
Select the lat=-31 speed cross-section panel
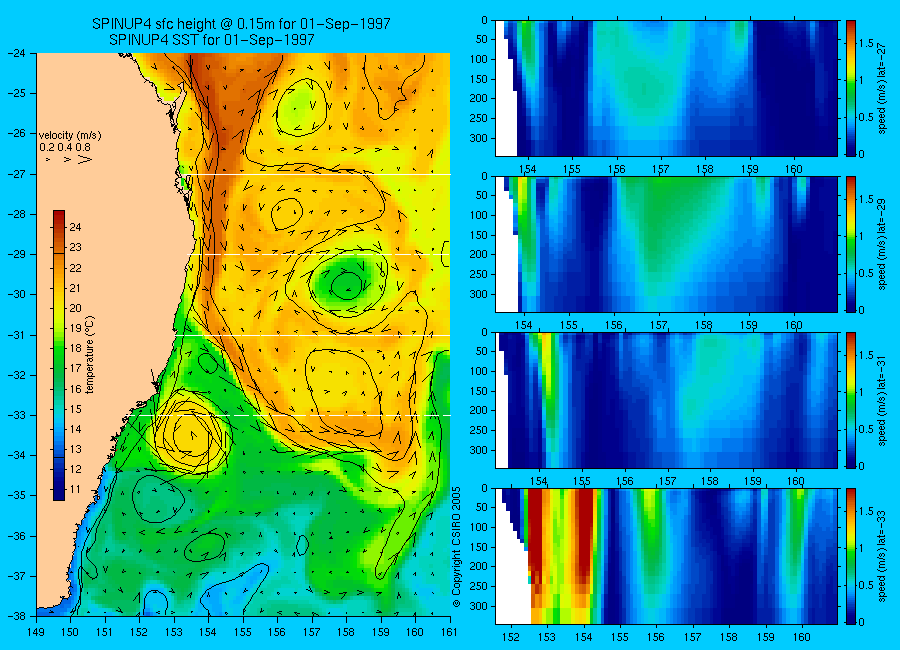click(x=666, y=400)
